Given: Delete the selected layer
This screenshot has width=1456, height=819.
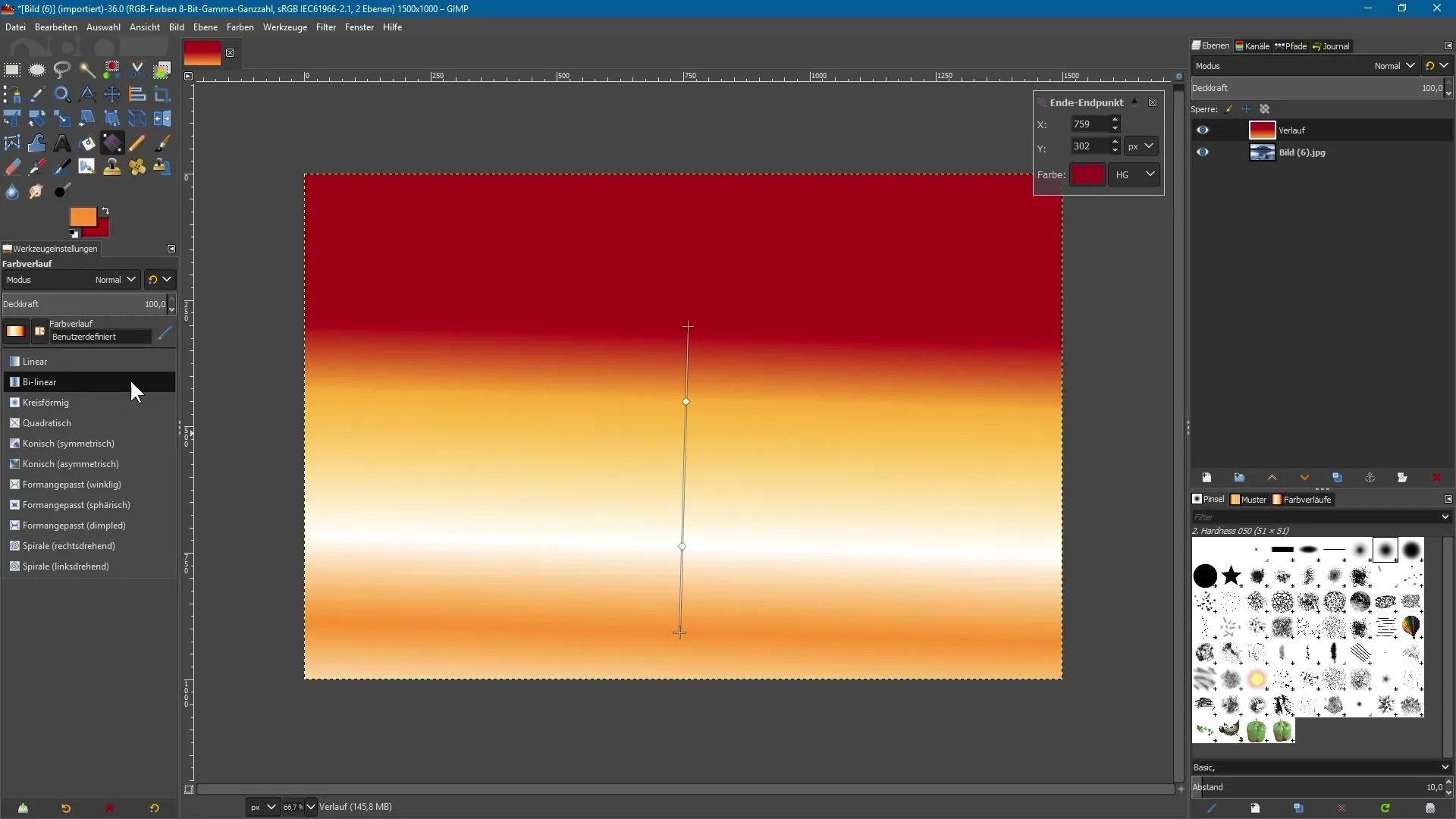Looking at the screenshot, I should [x=1436, y=478].
